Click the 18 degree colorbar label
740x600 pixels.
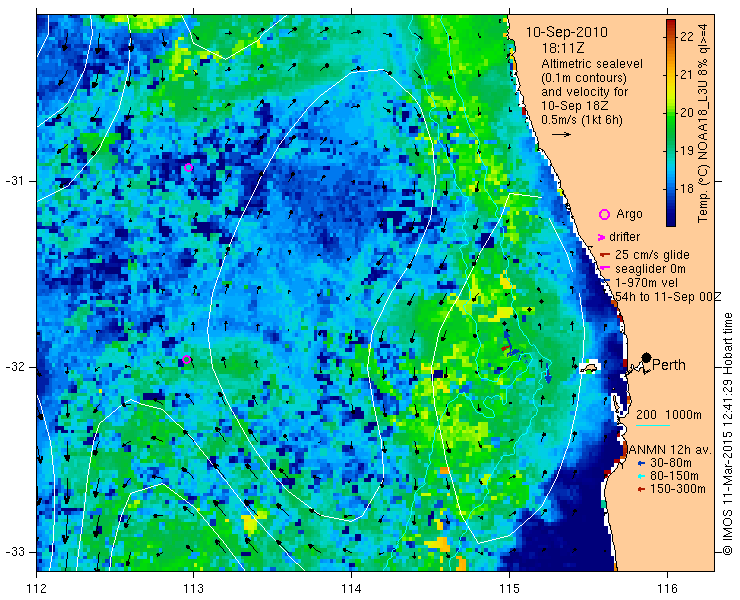click(688, 189)
